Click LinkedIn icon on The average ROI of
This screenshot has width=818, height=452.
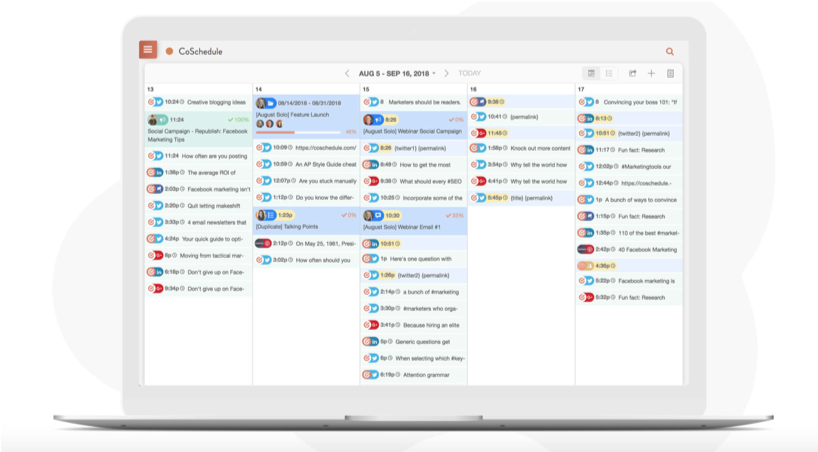click(157, 172)
